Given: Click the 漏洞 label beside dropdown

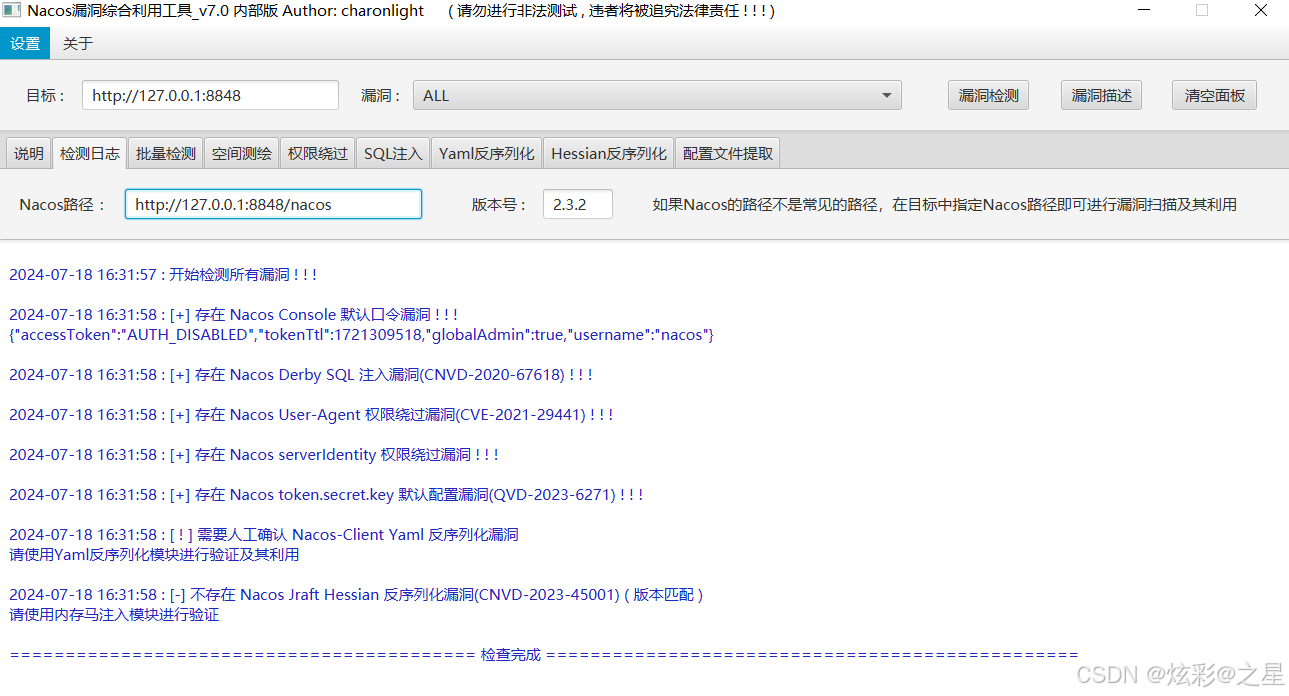Looking at the screenshot, I should 381,96.
